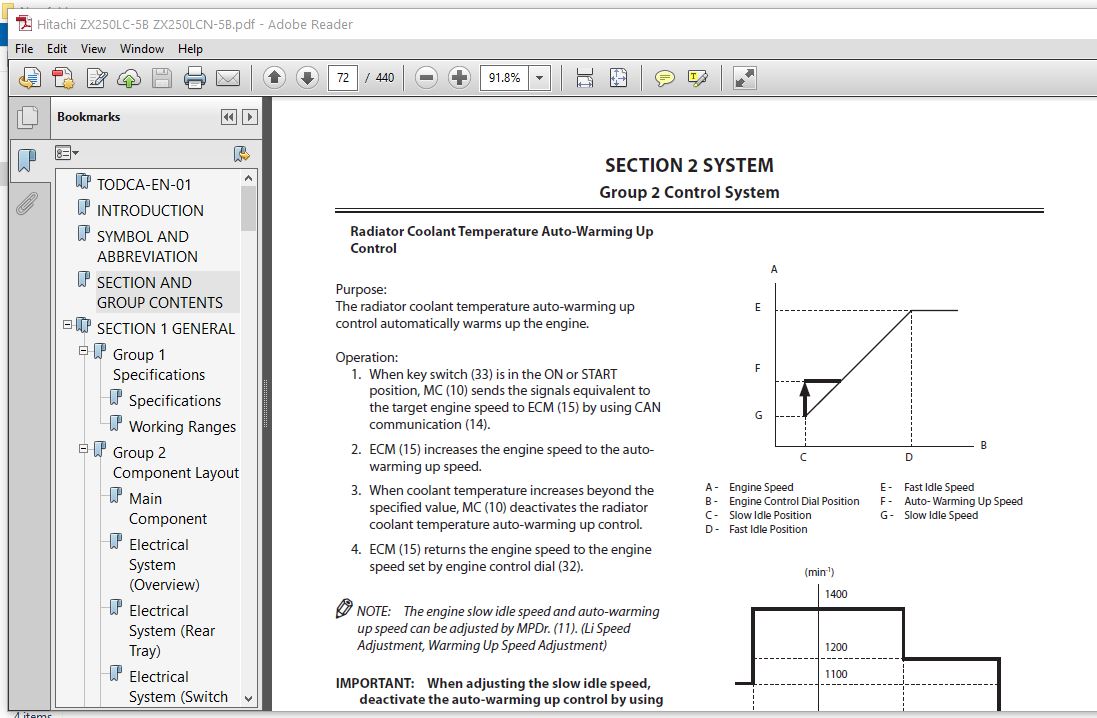Select TODCA-EN-01 bookmark
Image resolution: width=1097 pixels, height=718 pixels.
point(144,184)
